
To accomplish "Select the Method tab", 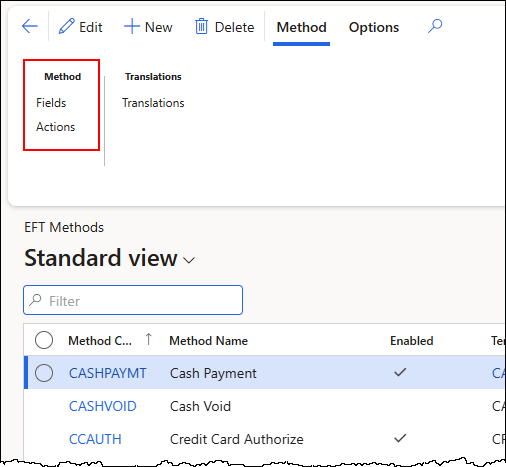I will 301,27.
